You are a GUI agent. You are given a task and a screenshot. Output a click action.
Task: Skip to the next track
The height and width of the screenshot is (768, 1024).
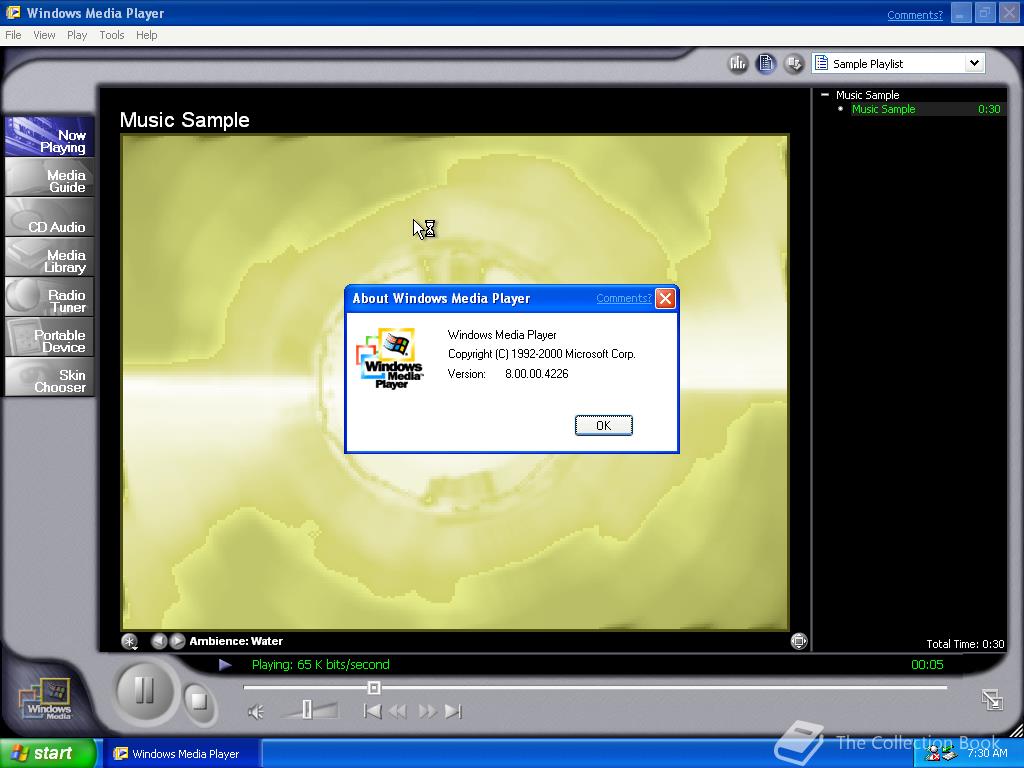coord(453,711)
